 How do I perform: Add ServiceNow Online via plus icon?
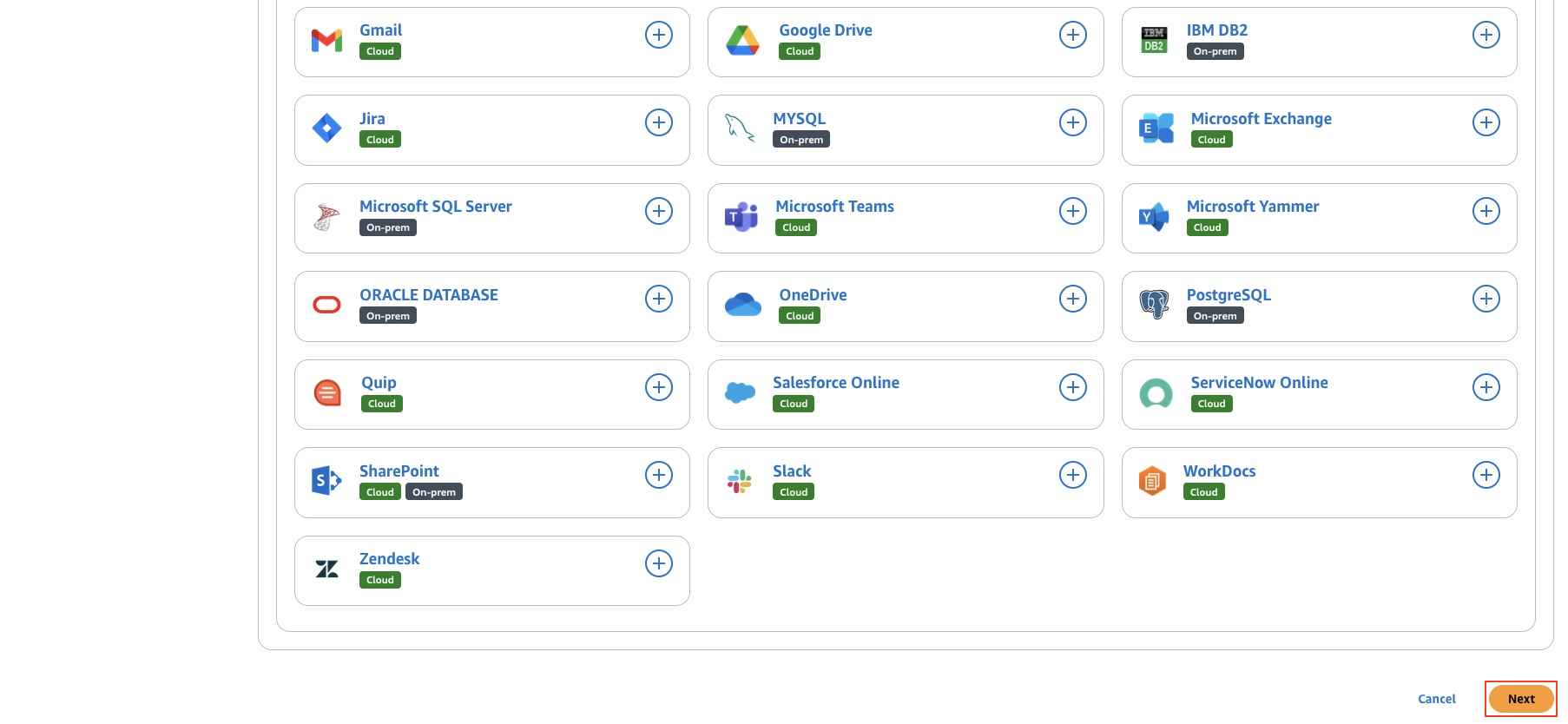point(1486,387)
